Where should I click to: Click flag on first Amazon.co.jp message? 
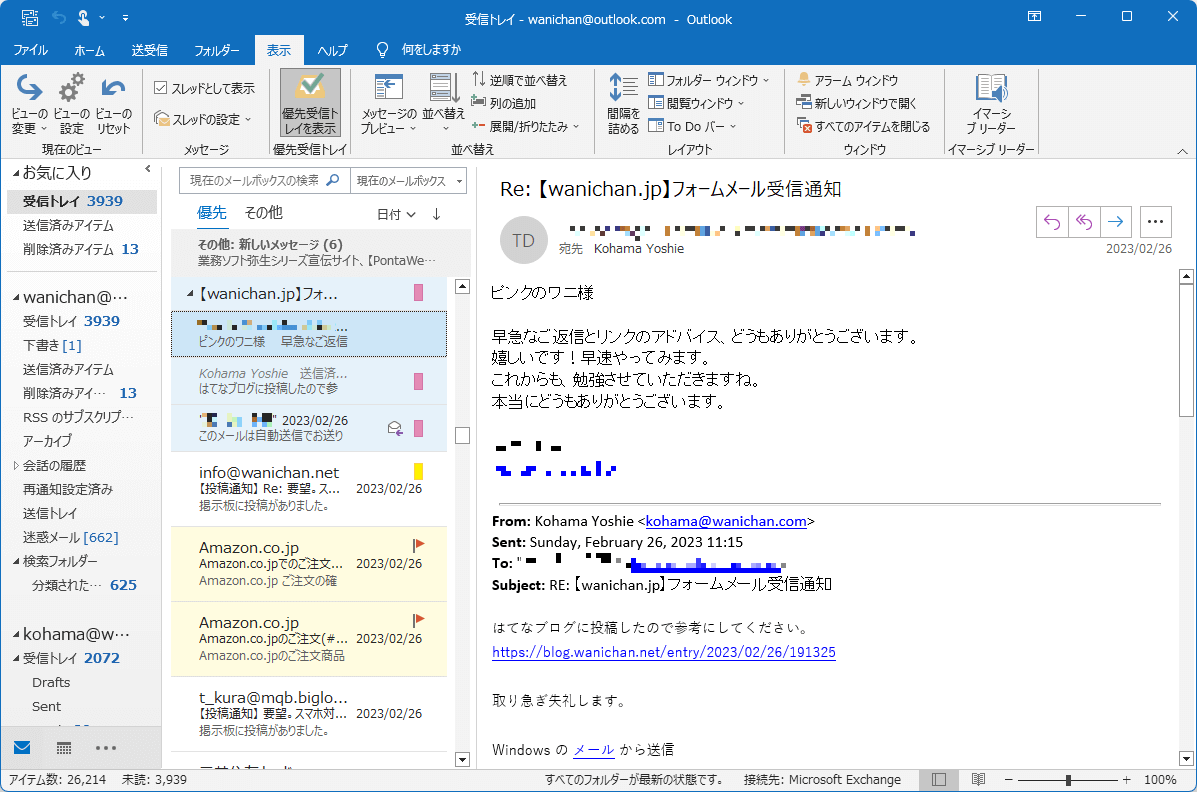point(418,545)
